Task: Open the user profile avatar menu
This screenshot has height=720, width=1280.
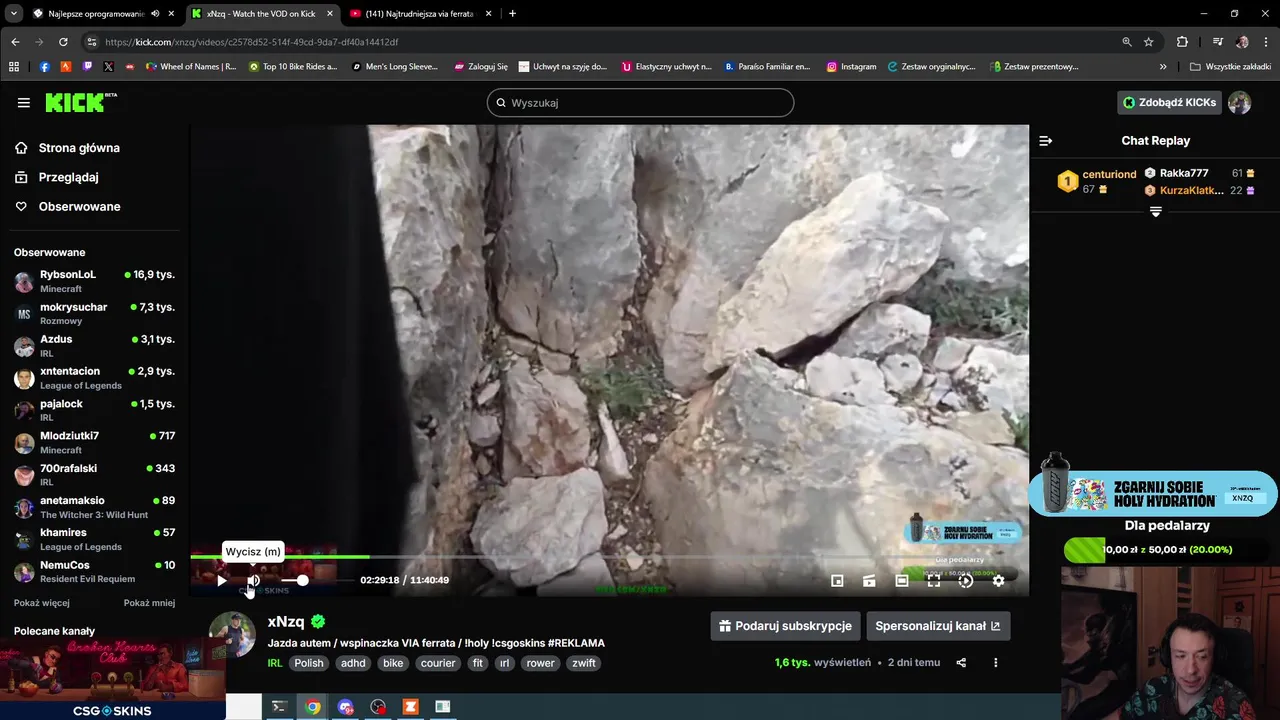Action: click(x=1239, y=102)
